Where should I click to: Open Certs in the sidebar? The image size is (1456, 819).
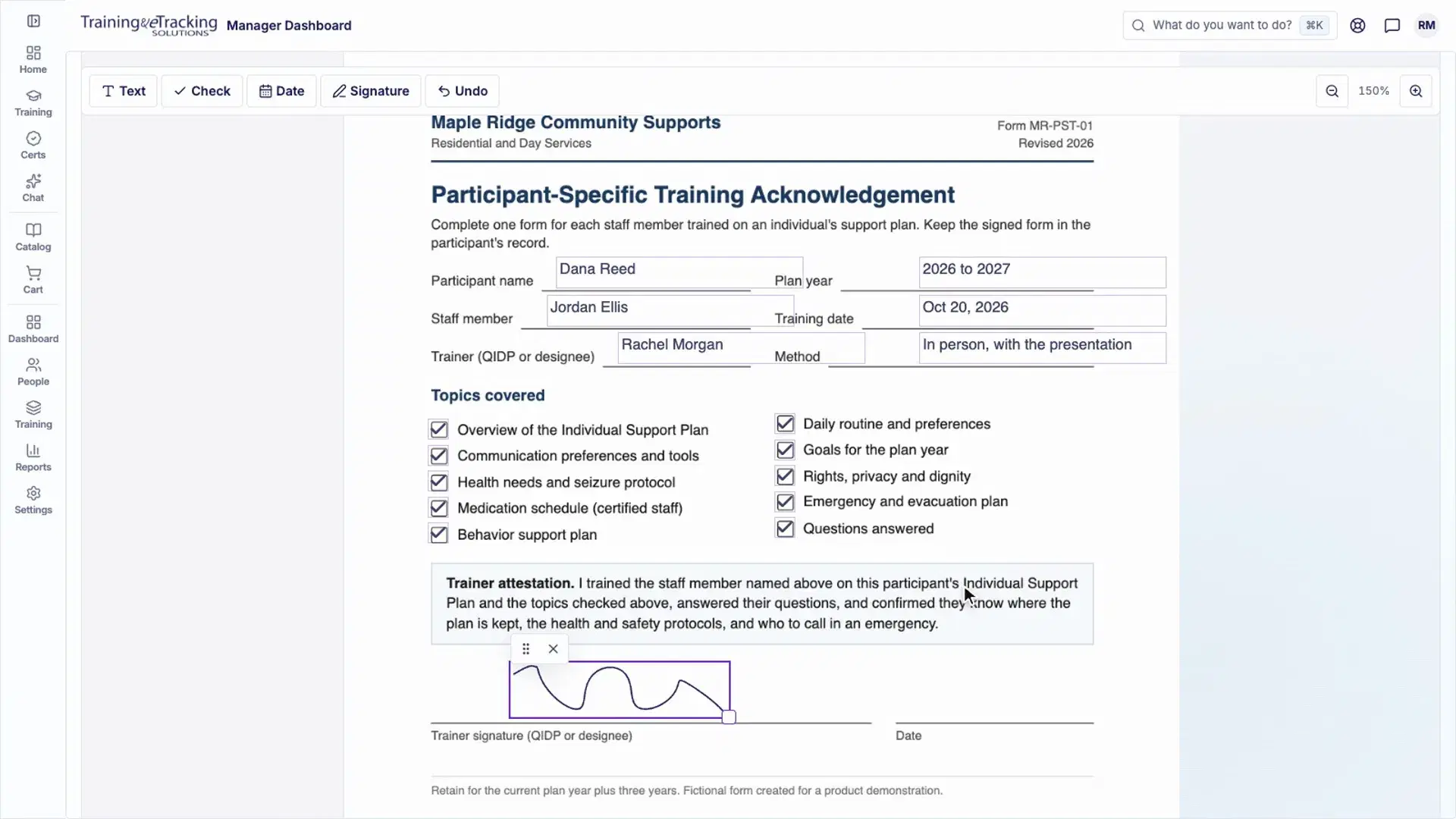coord(33,146)
